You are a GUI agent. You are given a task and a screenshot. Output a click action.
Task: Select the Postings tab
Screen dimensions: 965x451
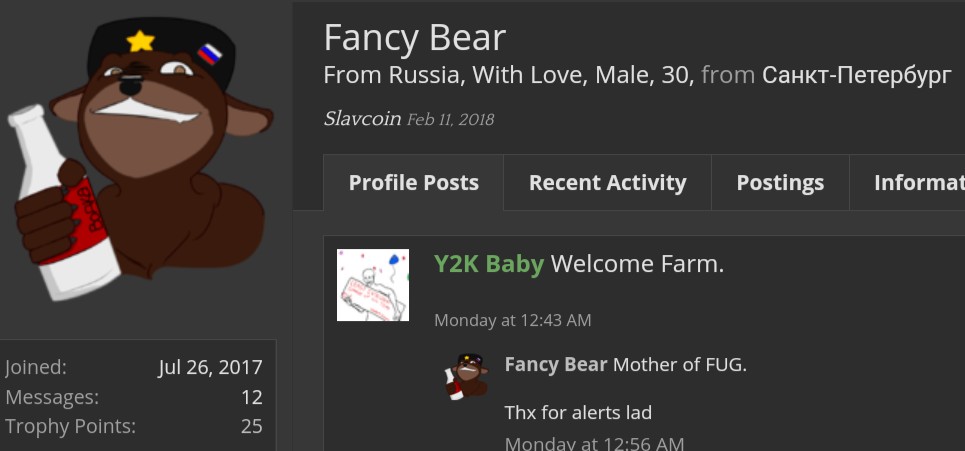pos(780,183)
